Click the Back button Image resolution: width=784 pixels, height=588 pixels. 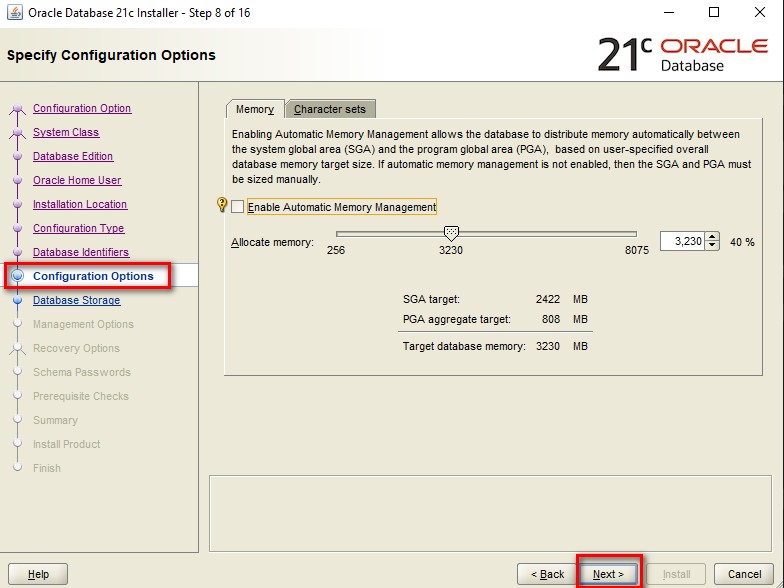(x=547, y=574)
